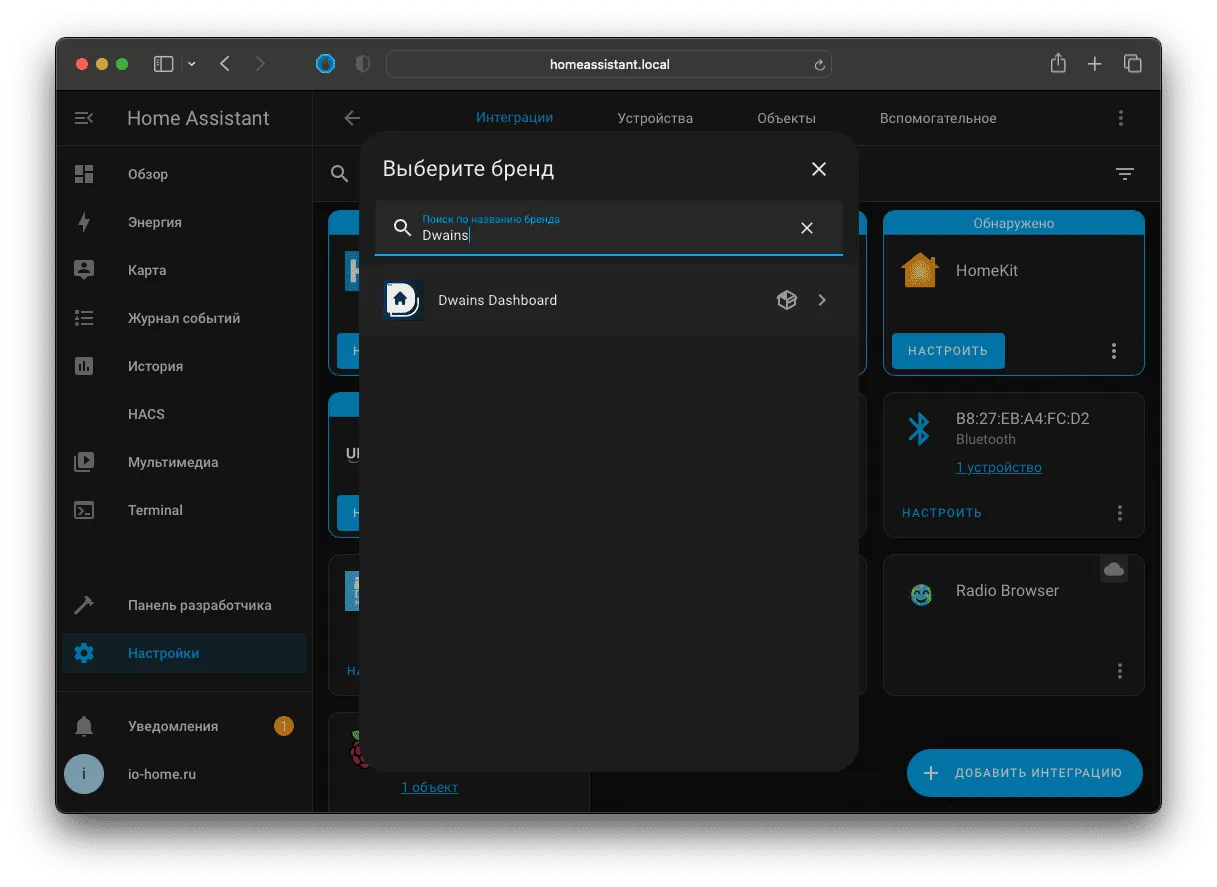Open the 1 устройство link

tap(999, 467)
